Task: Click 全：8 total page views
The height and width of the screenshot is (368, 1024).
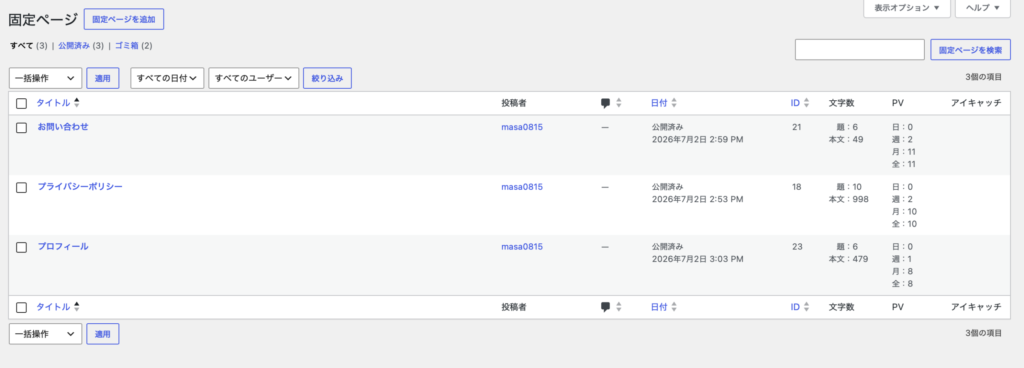Action: click(x=903, y=284)
